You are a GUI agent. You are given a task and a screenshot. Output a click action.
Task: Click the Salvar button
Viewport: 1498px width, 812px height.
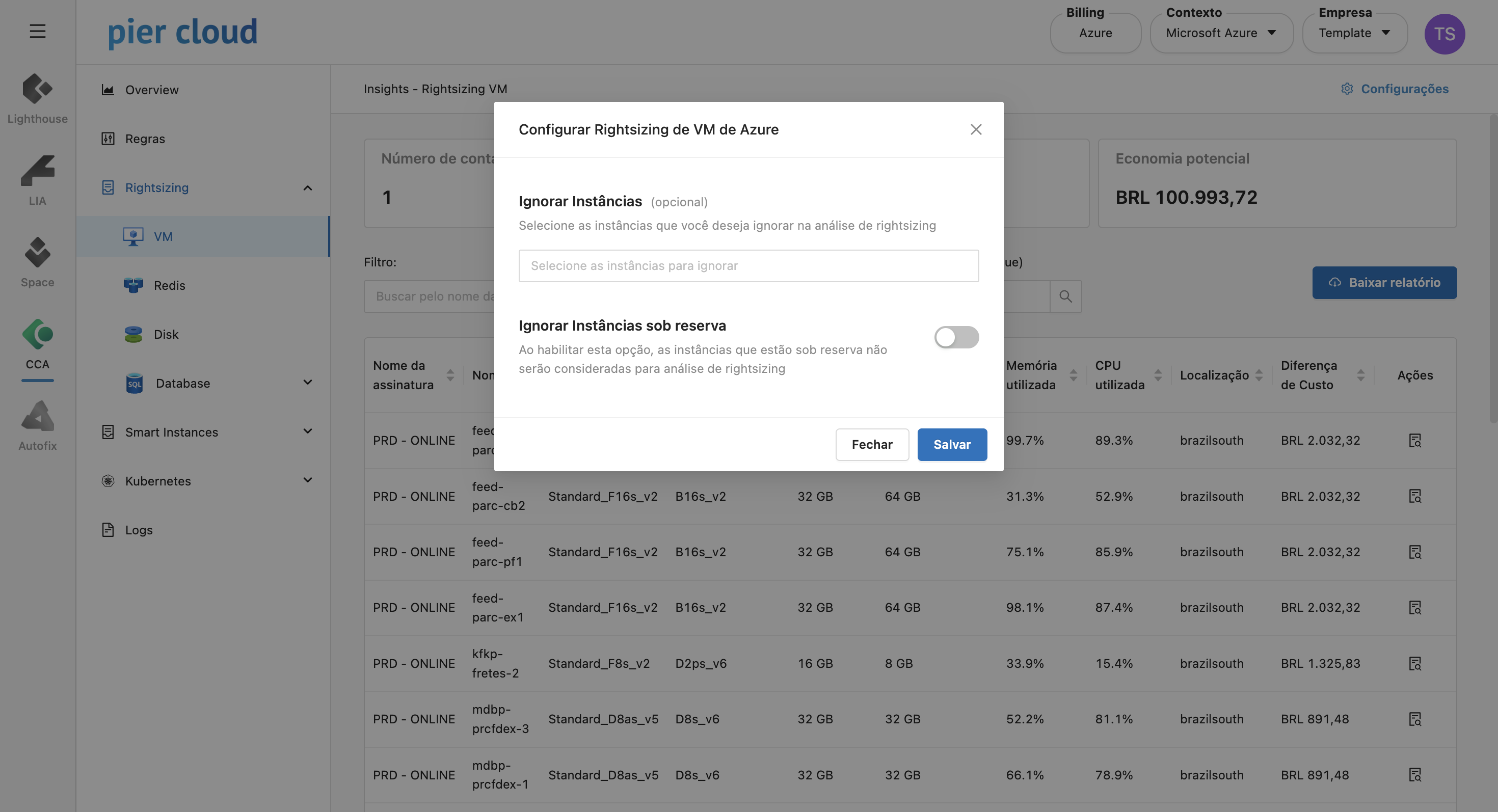pos(952,445)
